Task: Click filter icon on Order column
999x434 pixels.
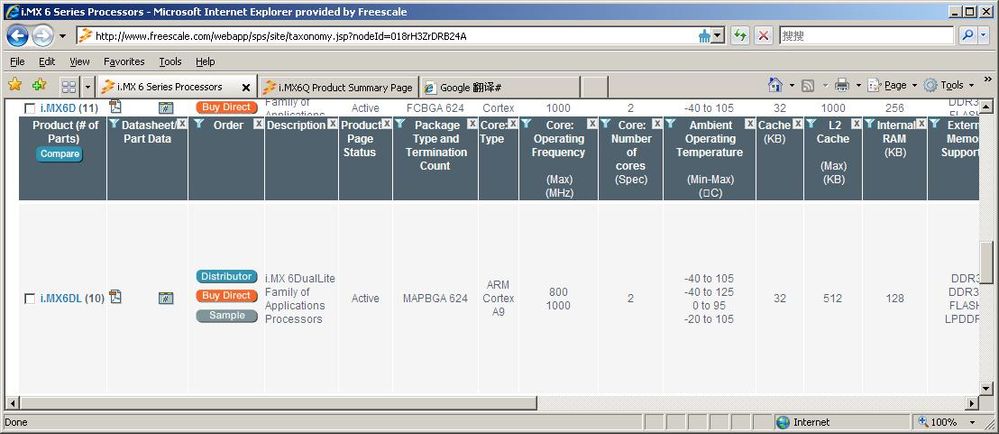Action: (x=199, y=124)
